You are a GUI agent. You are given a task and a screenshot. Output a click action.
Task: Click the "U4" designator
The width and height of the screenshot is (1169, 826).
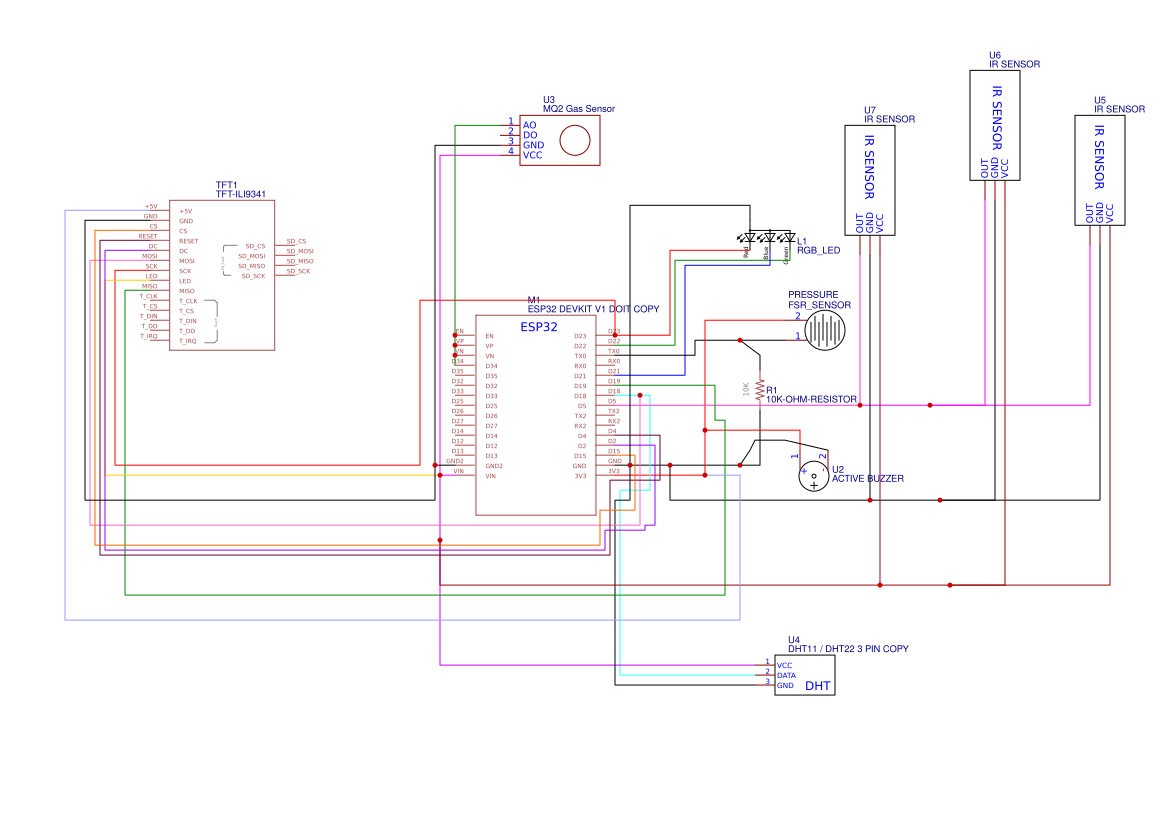[x=794, y=640]
